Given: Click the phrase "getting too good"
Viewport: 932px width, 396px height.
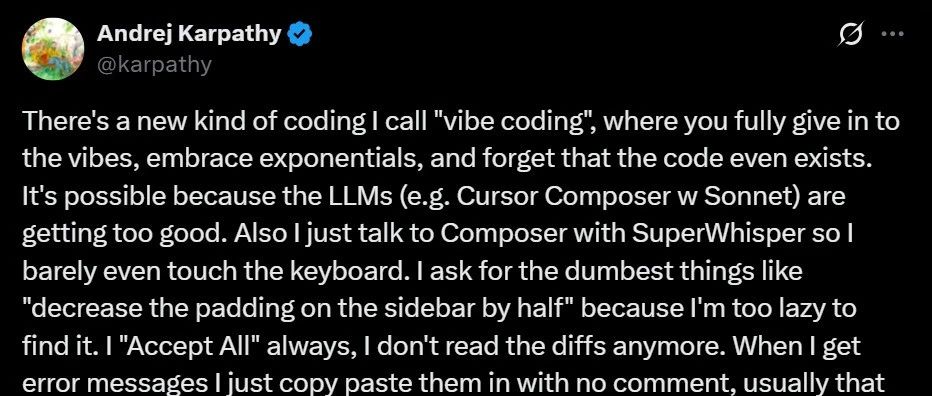Looking at the screenshot, I should coord(123,234).
